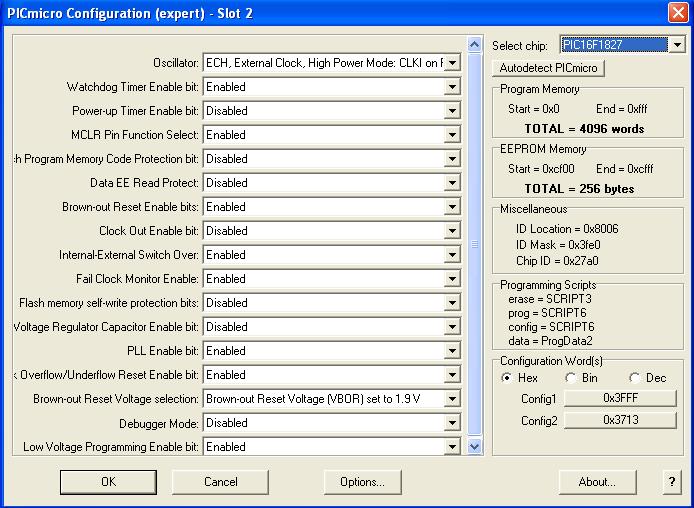This screenshot has height=508, width=694.
Task: Click EEPROM 'Start = 0xcf00' text
Action: 541,169
